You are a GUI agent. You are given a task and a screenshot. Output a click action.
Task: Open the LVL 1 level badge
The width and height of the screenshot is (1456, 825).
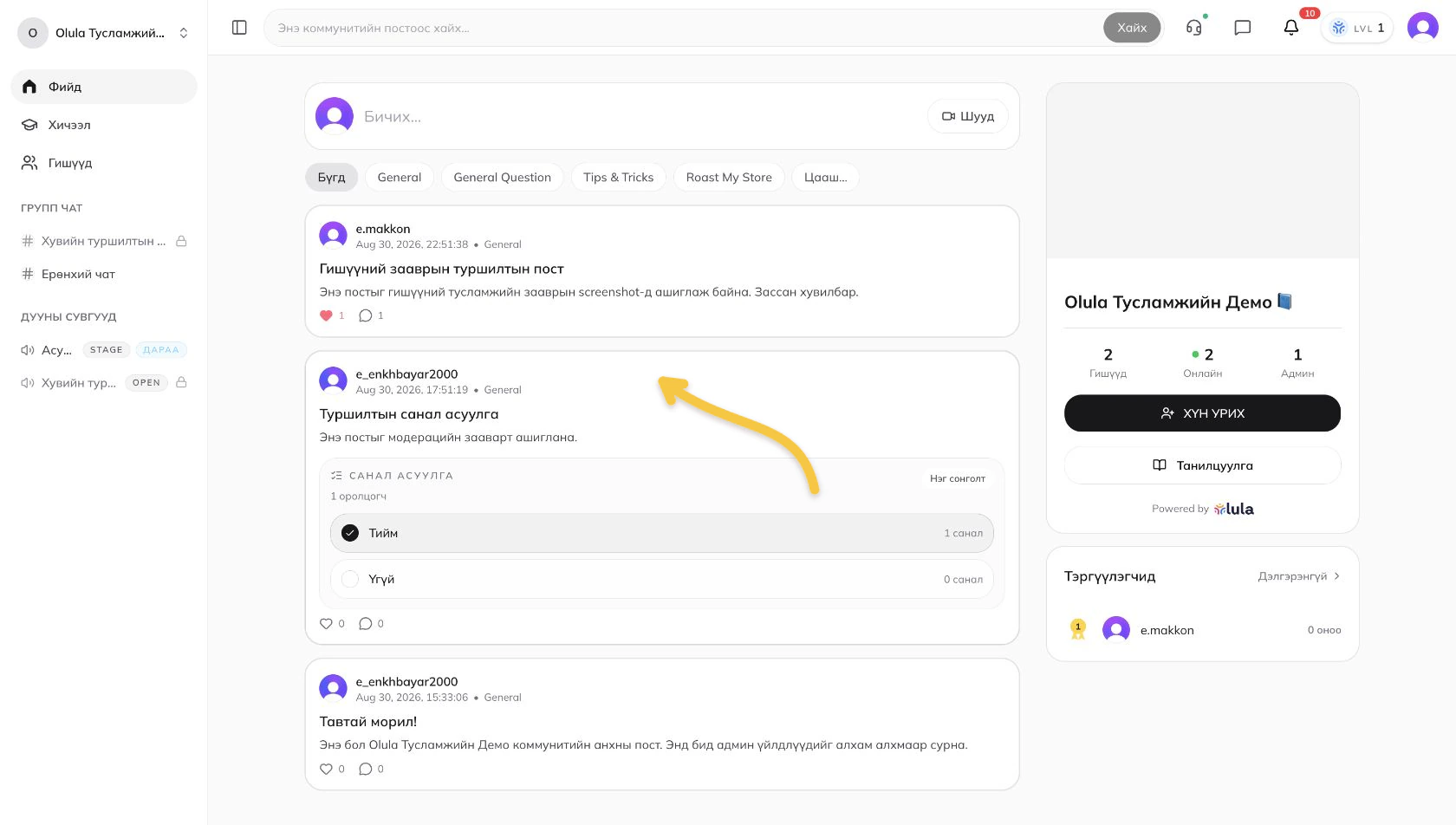[1357, 28]
